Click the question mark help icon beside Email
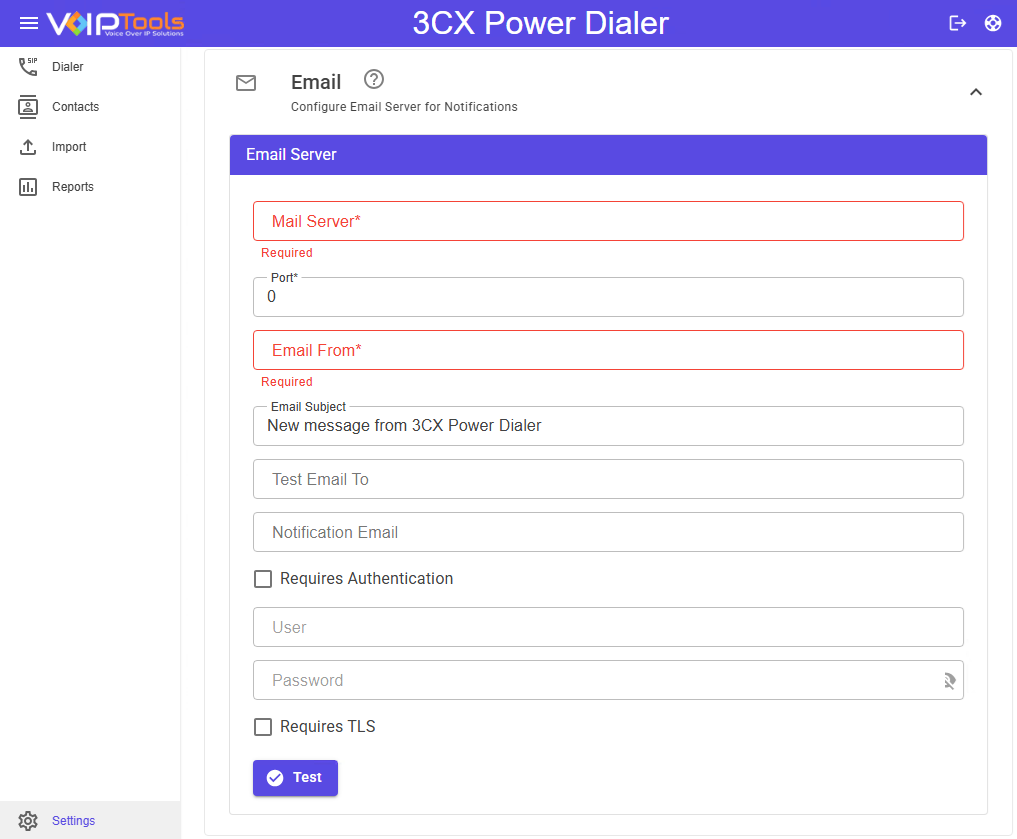The width and height of the screenshot is (1017, 839). click(x=374, y=79)
